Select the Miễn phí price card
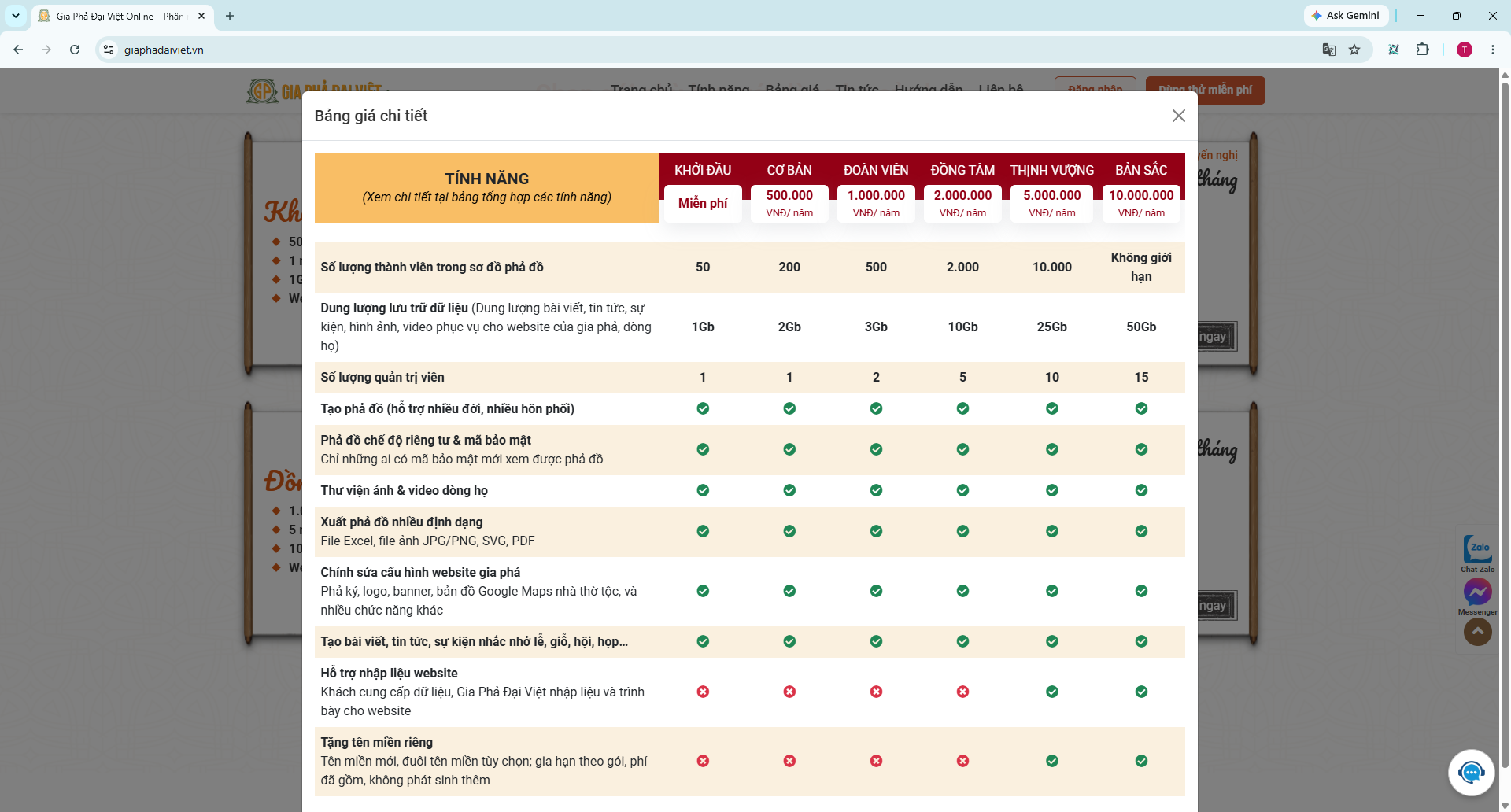The image size is (1511, 812). [x=703, y=203]
